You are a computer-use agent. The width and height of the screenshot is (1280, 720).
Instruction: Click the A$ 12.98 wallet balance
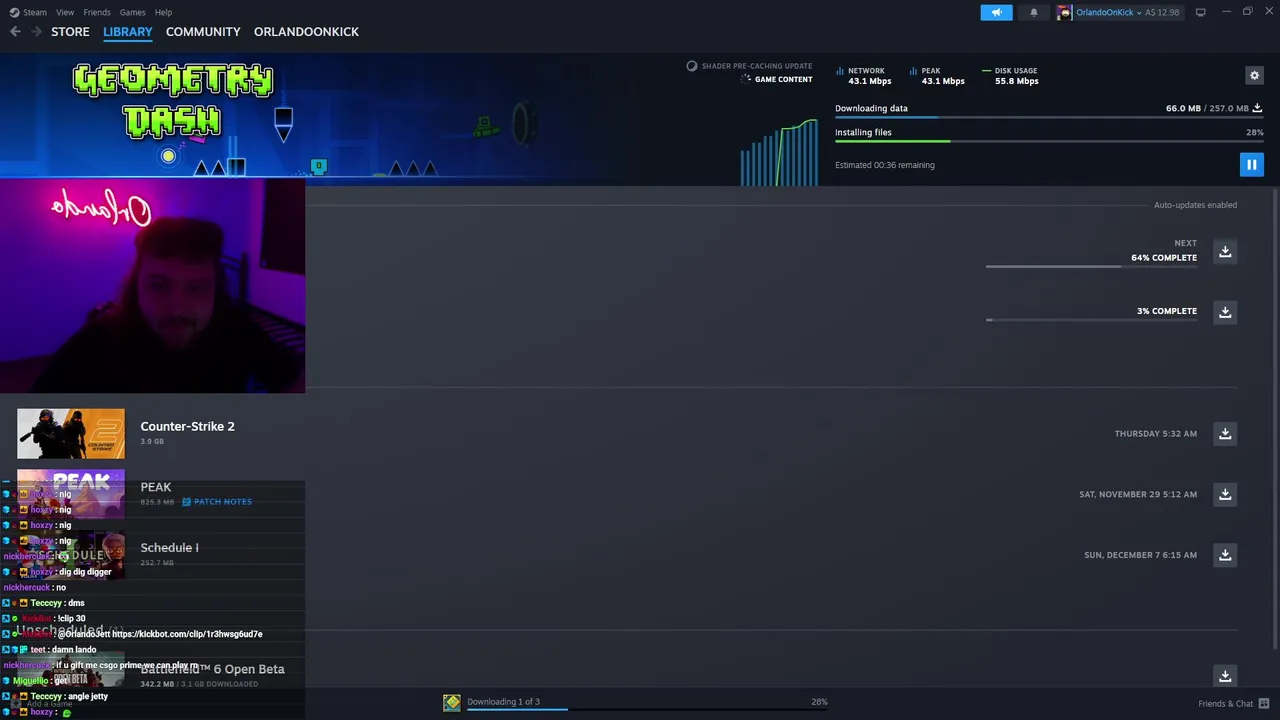1162,13
